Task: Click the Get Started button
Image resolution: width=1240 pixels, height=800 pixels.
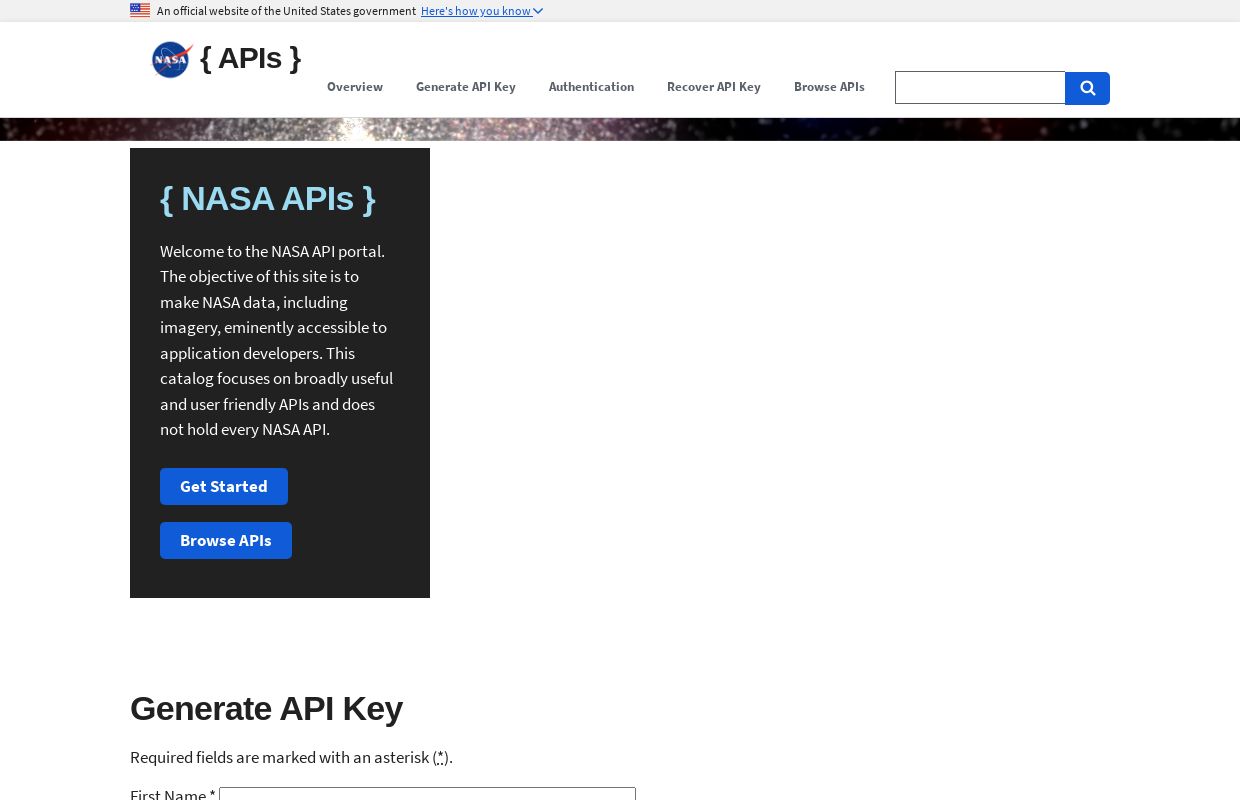Action: [224, 486]
